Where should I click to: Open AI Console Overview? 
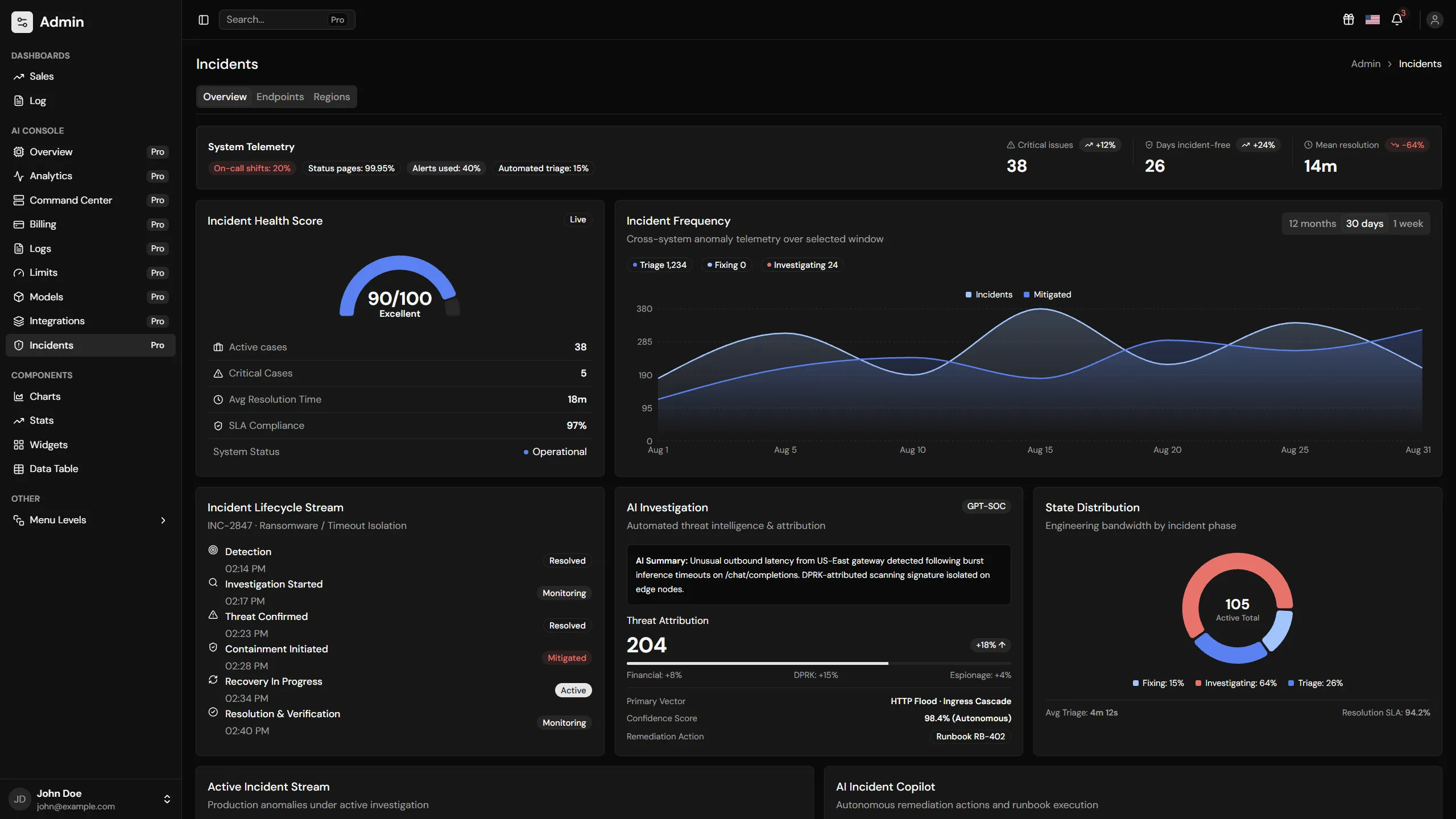[x=90, y=152]
